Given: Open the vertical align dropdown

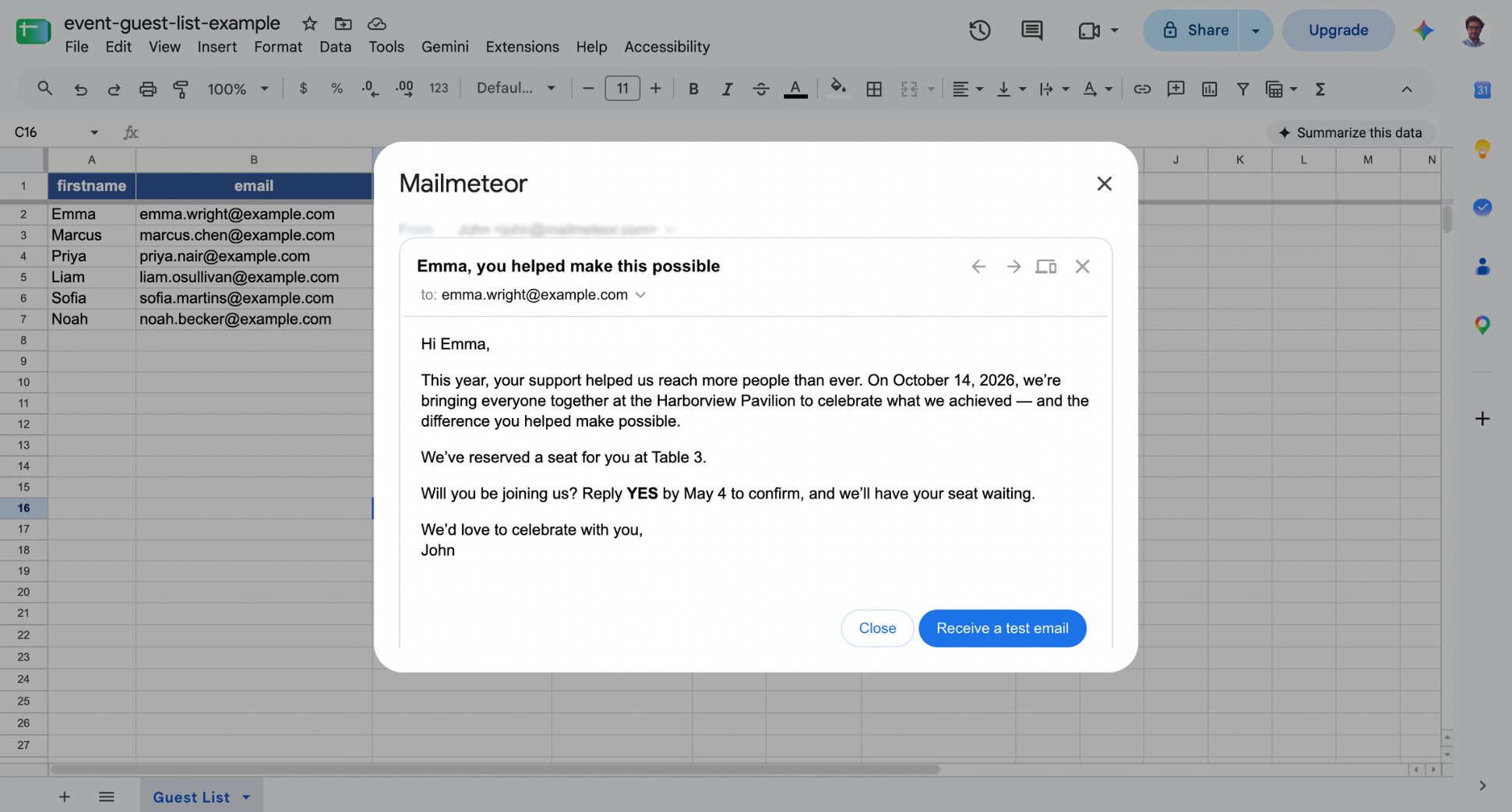Looking at the screenshot, I should point(1011,89).
